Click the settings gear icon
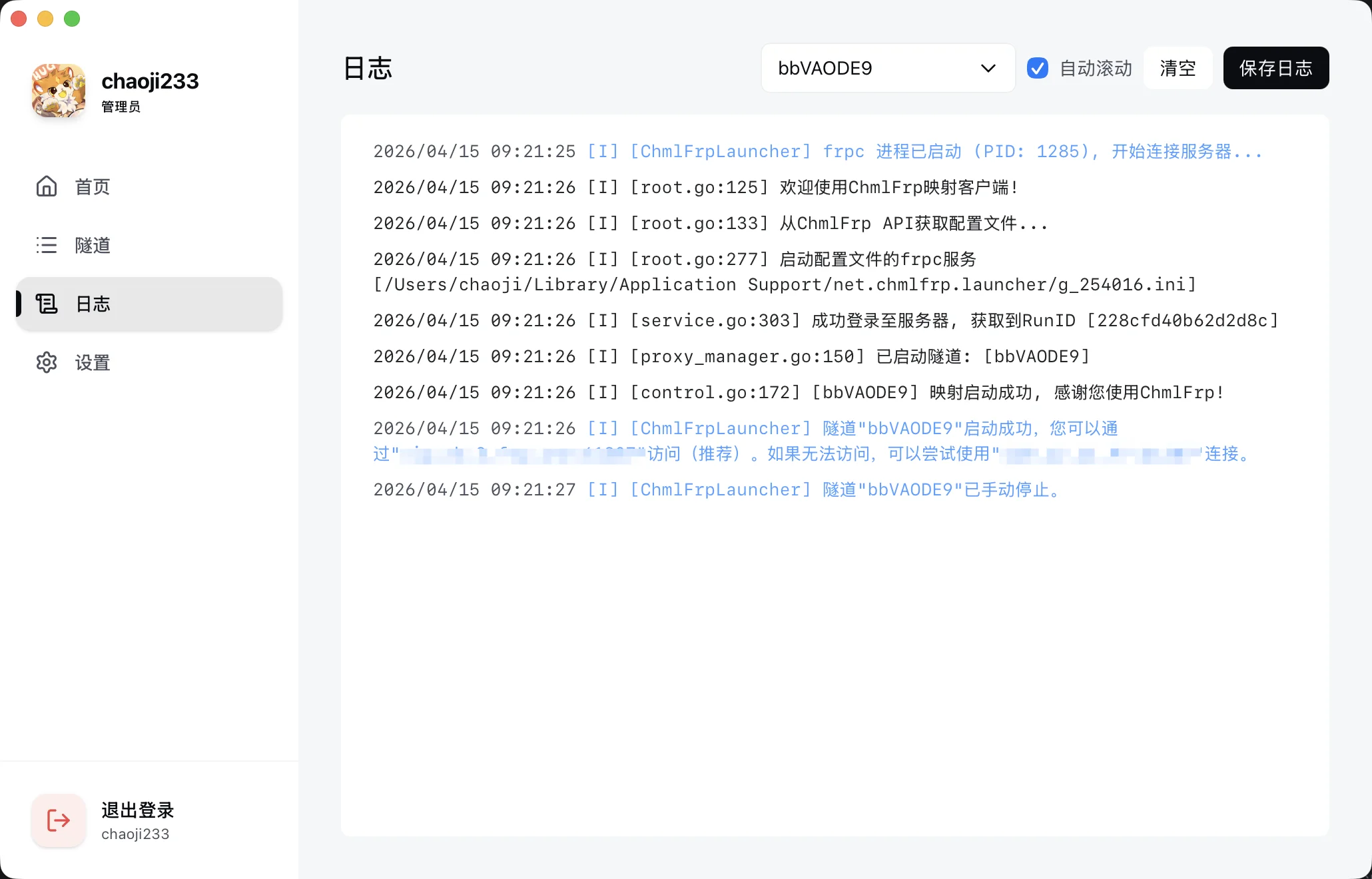The height and width of the screenshot is (879, 1372). click(x=47, y=362)
